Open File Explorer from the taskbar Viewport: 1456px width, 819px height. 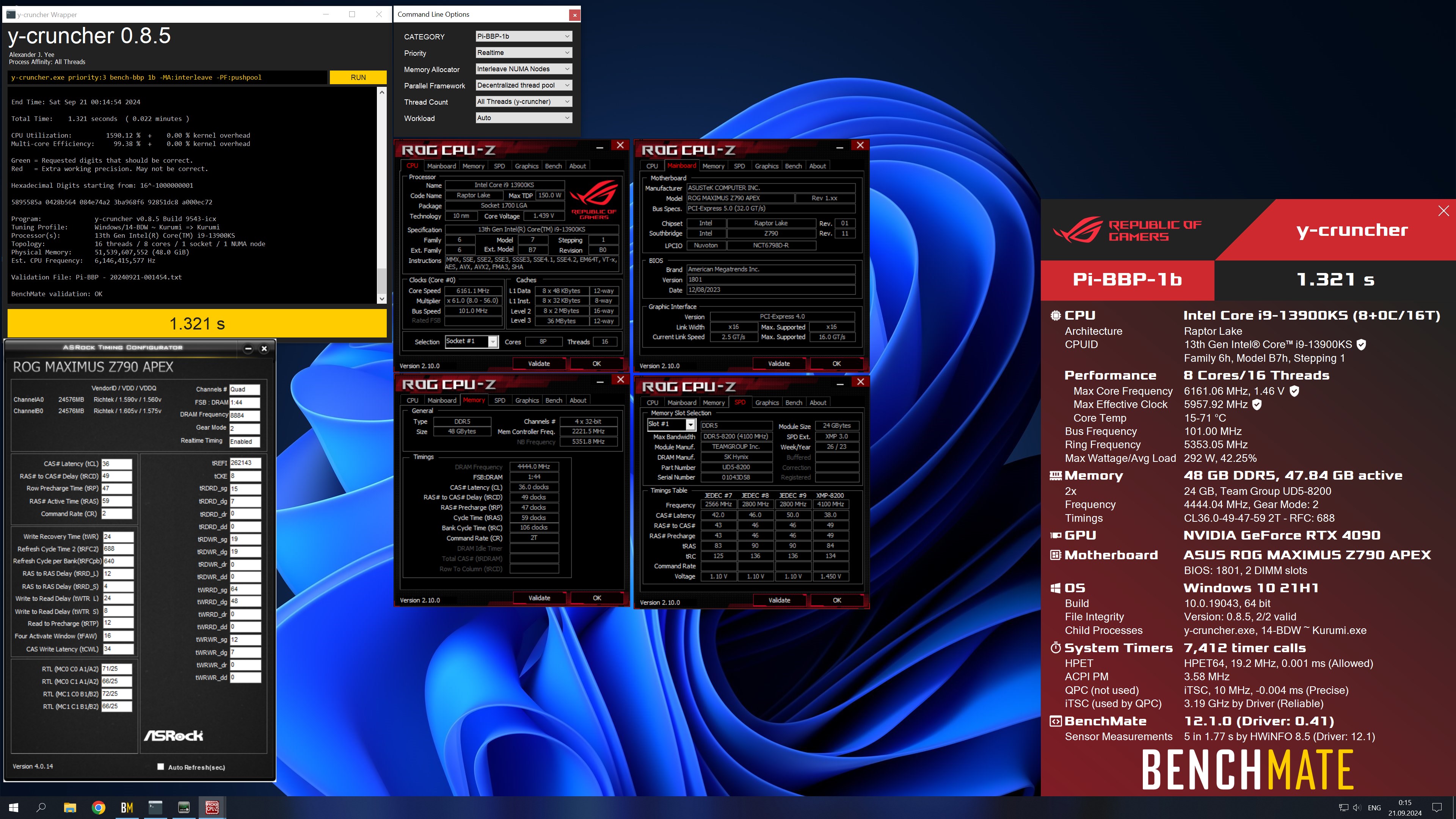pos(70,808)
